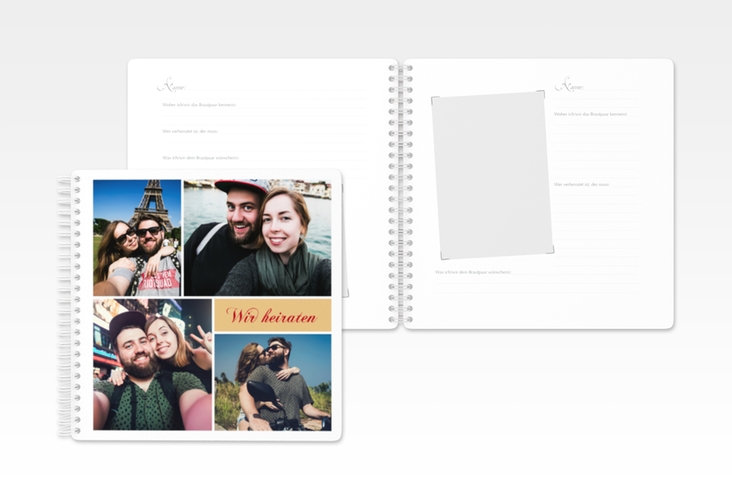Click the grey photo placeholder on right page
The width and height of the screenshot is (732, 500).
[x=493, y=175]
